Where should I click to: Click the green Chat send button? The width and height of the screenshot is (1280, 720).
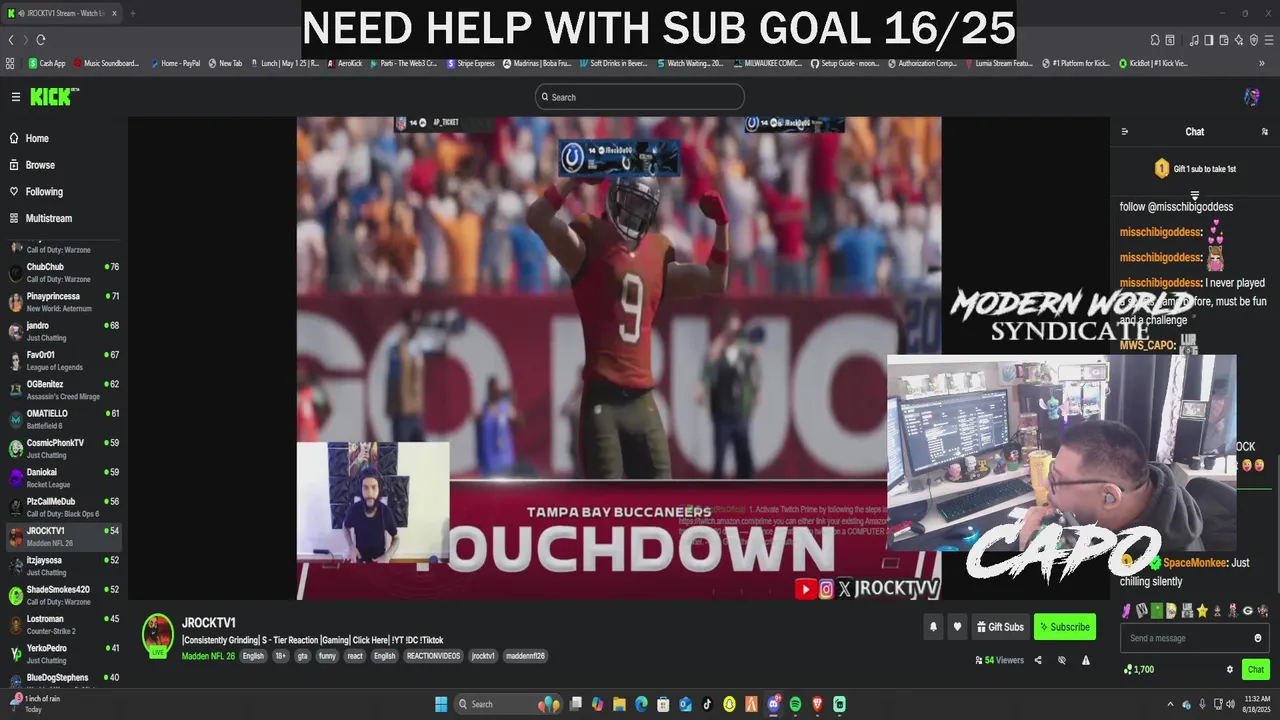(1255, 670)
